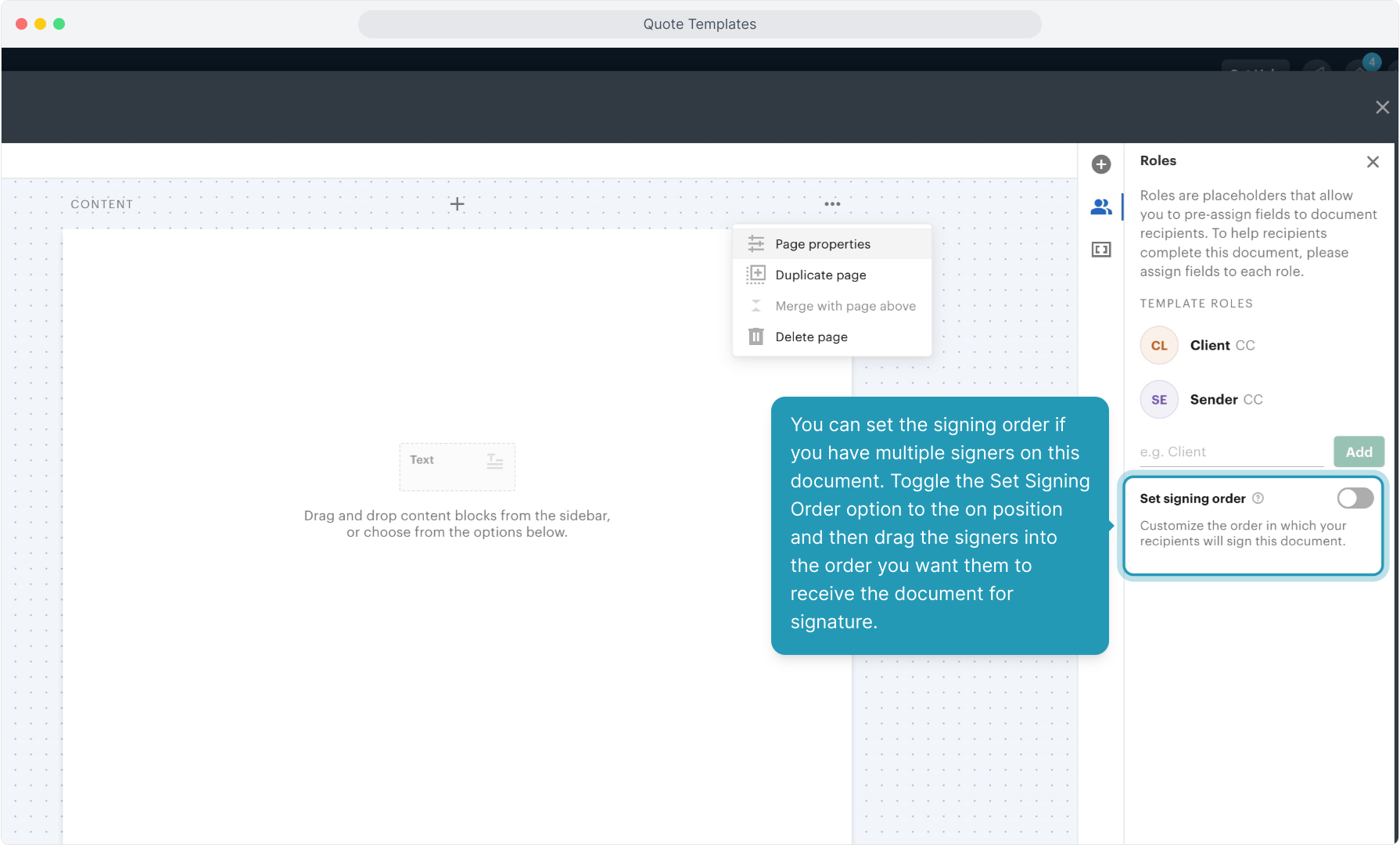Close the template editor overlay with X
The image size is (1400, 845).
(1382, 107)
